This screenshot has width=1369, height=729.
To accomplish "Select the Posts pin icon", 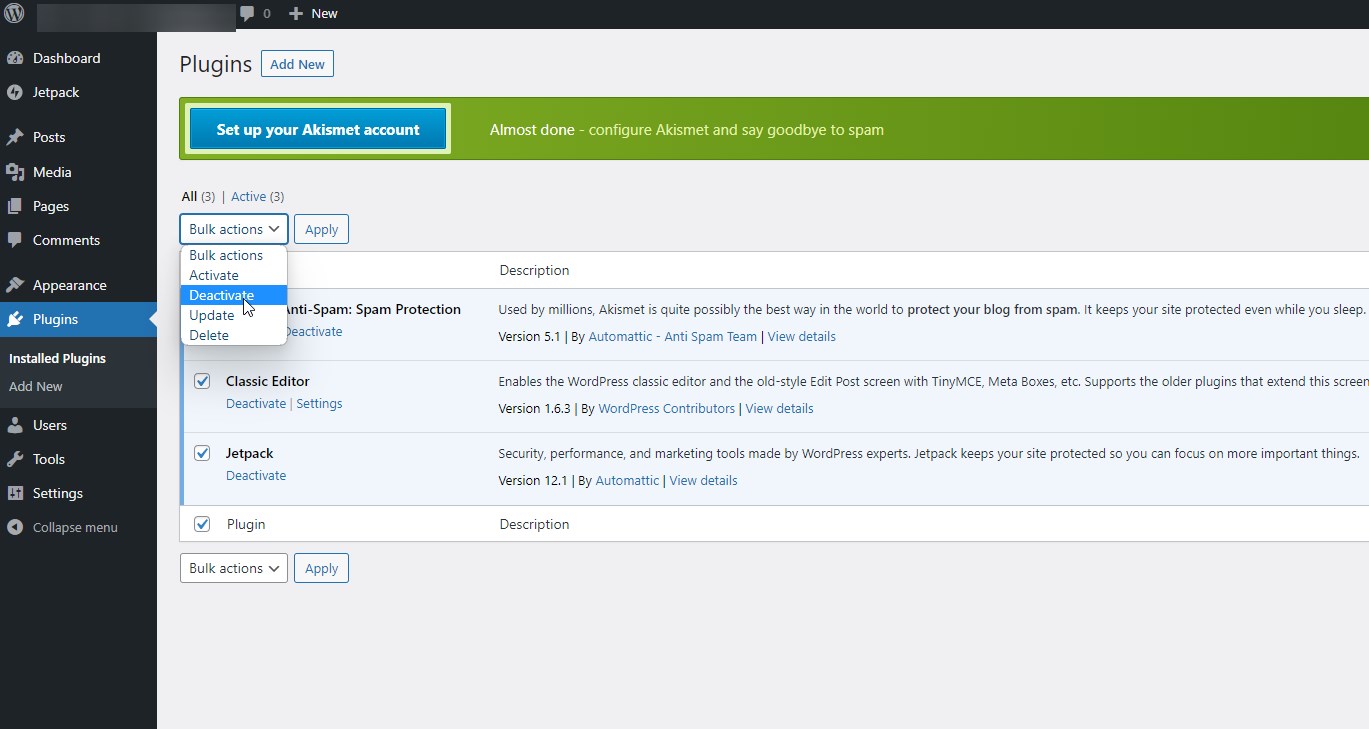I will (17, 137).
